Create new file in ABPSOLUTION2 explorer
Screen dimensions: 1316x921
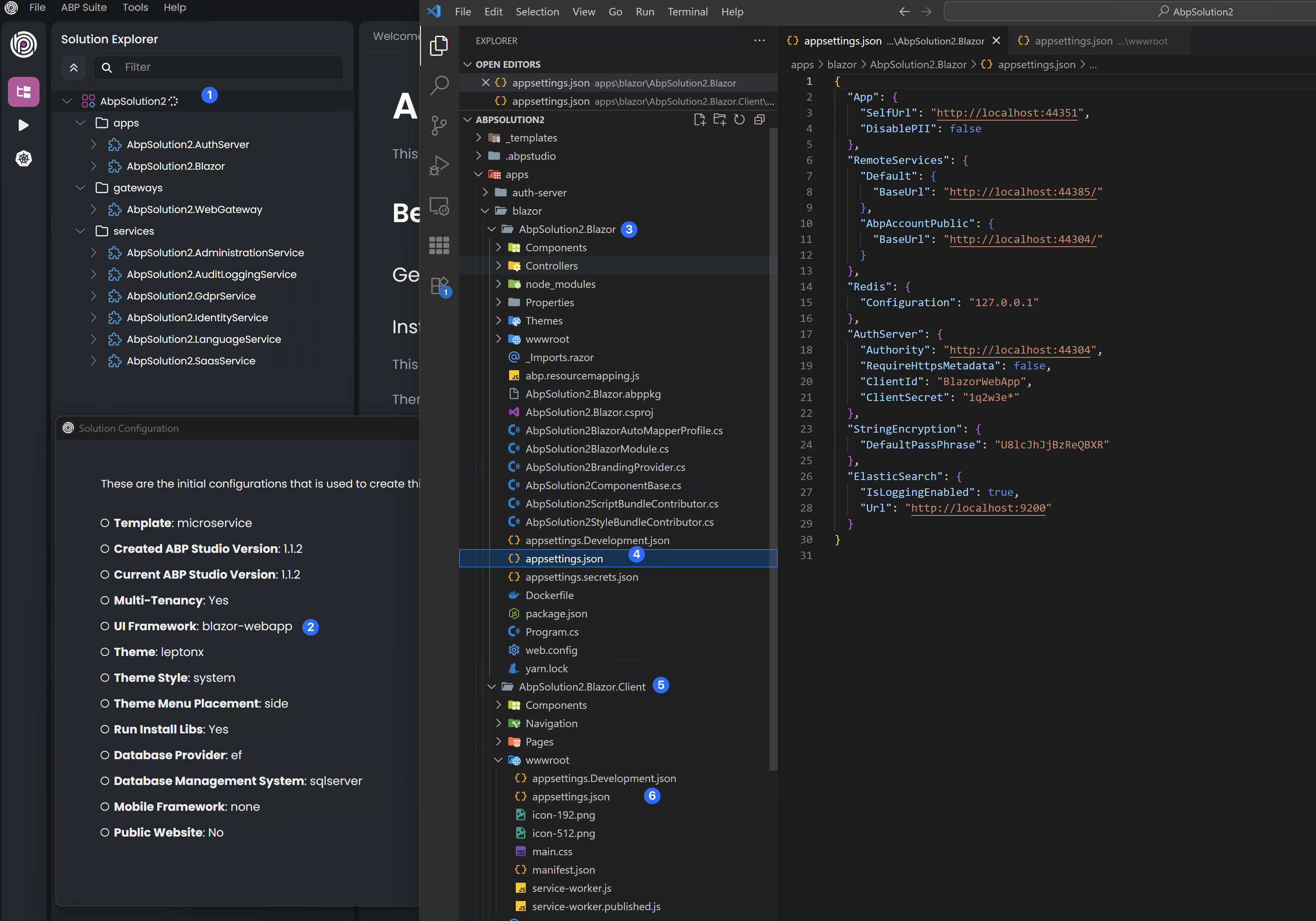click(x=699, y=119)
